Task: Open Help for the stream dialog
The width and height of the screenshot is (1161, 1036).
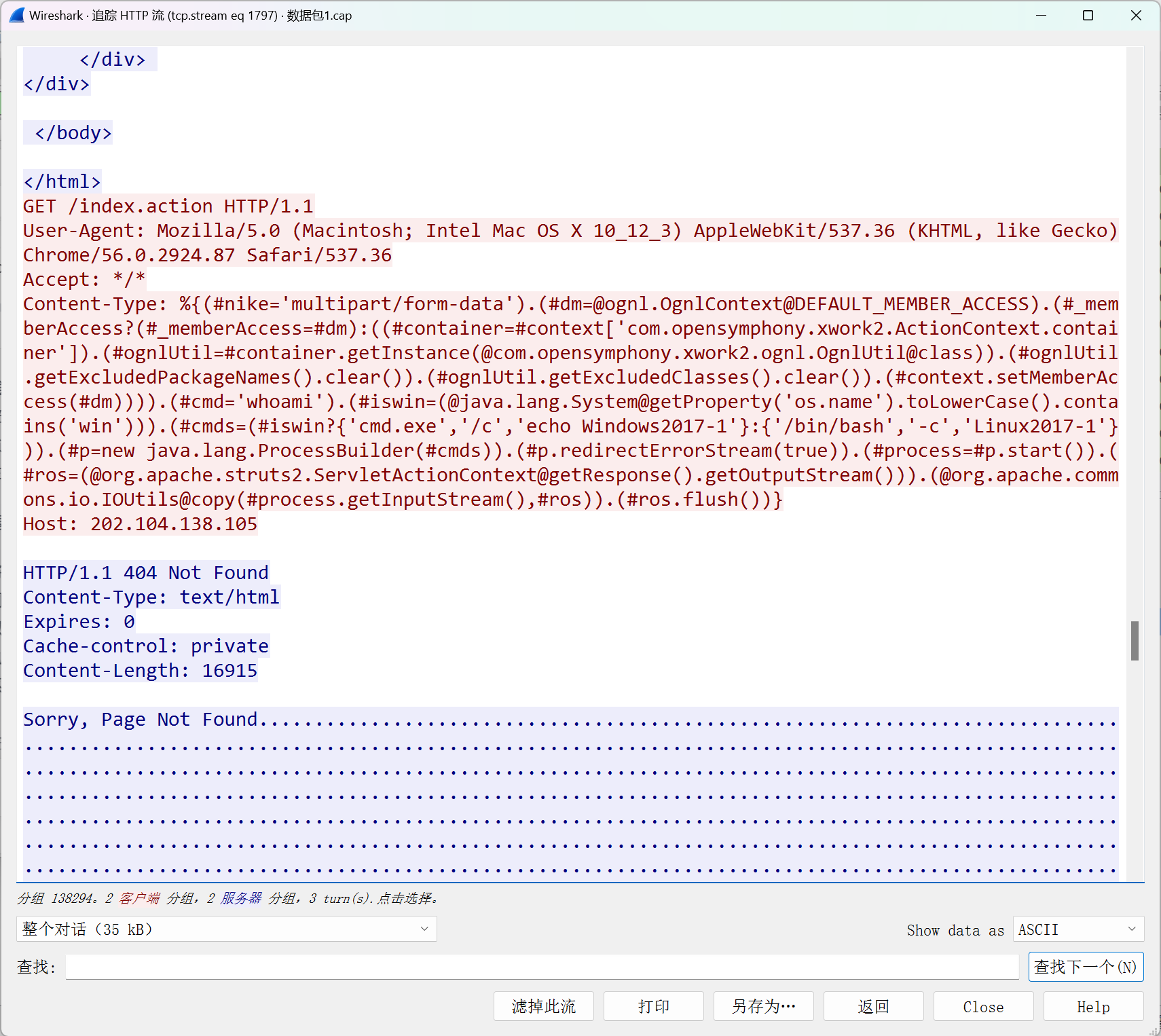Action: pyautogui.click(x=1094, y=1006)
